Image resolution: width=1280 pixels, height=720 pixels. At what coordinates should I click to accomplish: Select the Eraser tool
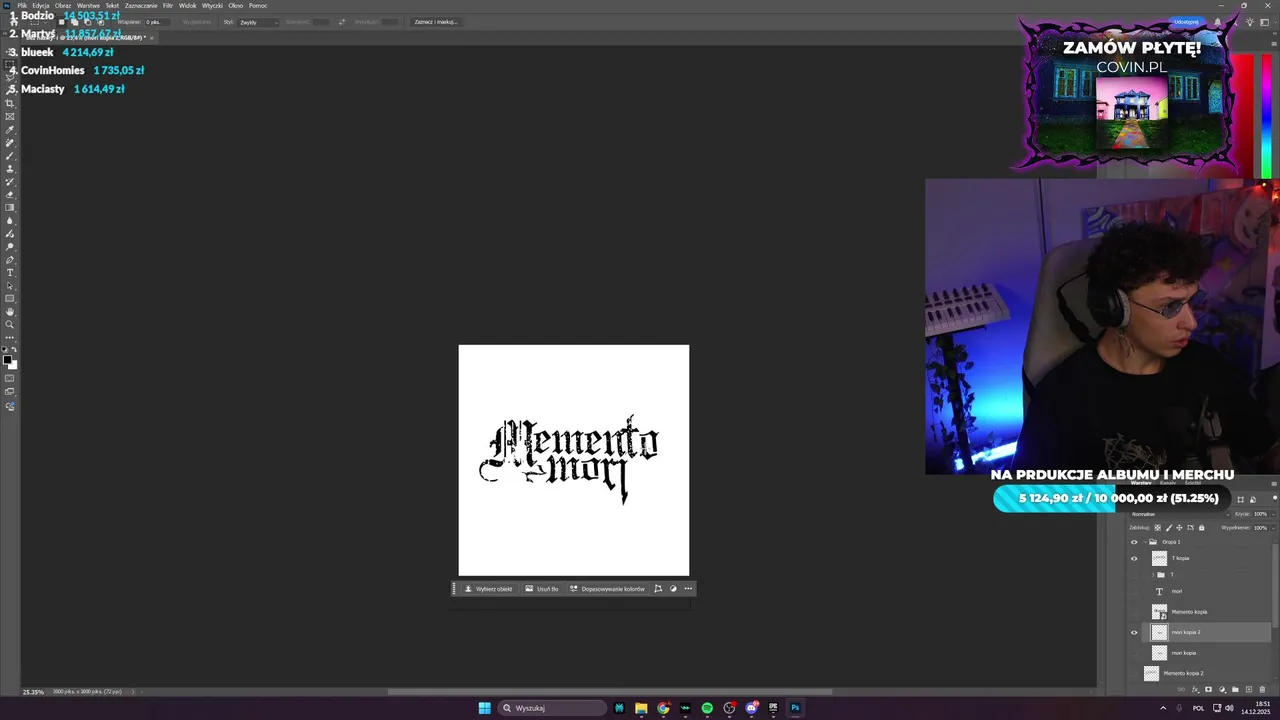(10, 194)
